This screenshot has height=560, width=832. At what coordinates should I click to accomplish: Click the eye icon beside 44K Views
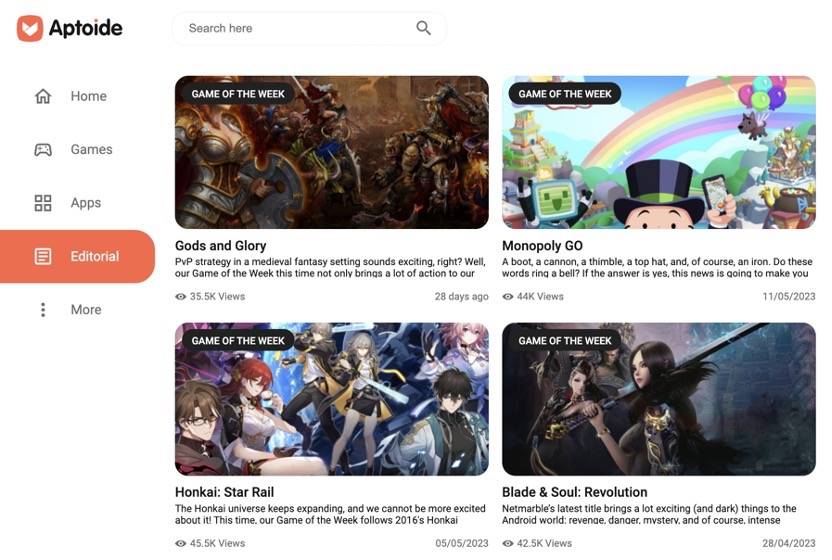508,297
